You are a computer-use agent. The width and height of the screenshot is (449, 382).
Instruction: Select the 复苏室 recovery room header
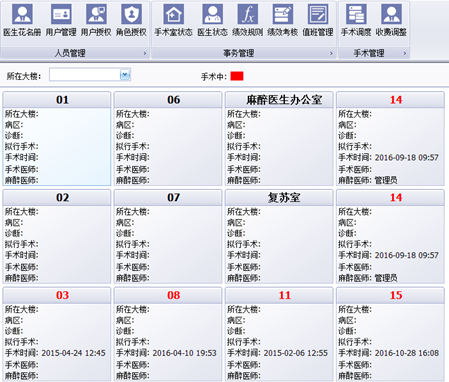pyautogui.click(x=279, y=197)
